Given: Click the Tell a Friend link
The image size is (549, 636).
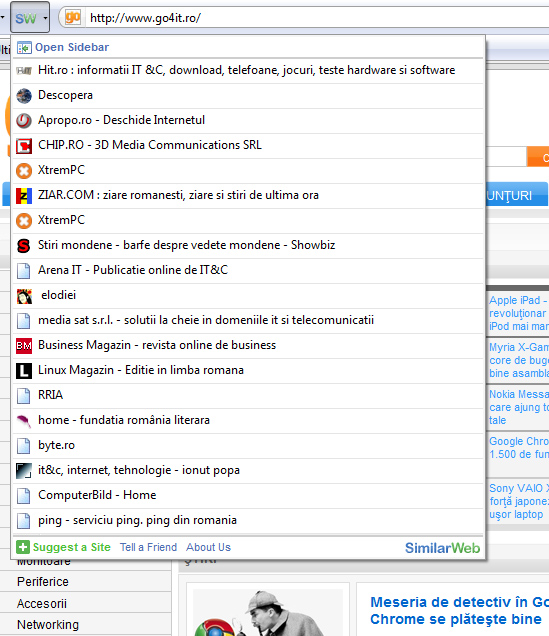Looking at the screenshot, I should point(148,547).
